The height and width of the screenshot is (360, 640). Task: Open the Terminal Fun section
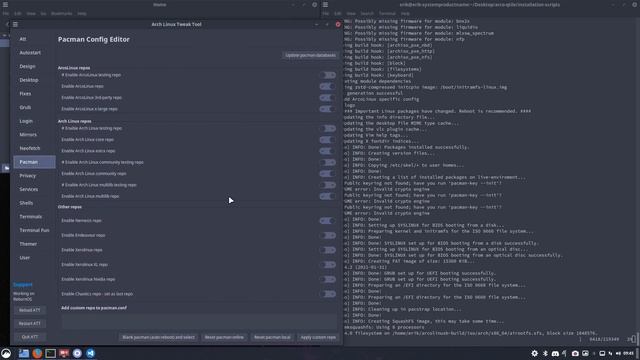point(34,231)
